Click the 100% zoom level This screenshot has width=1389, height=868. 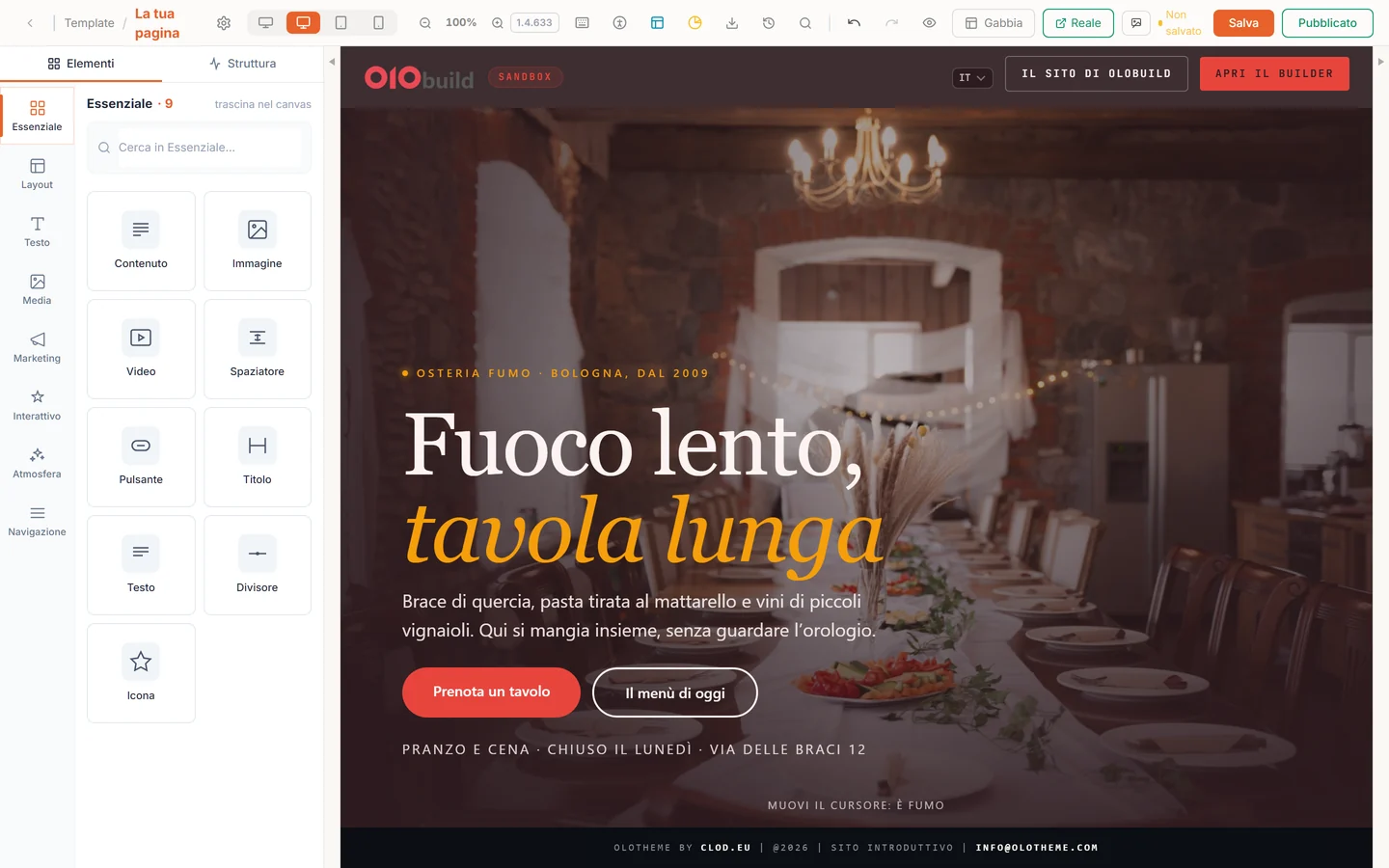click(461, 22)
